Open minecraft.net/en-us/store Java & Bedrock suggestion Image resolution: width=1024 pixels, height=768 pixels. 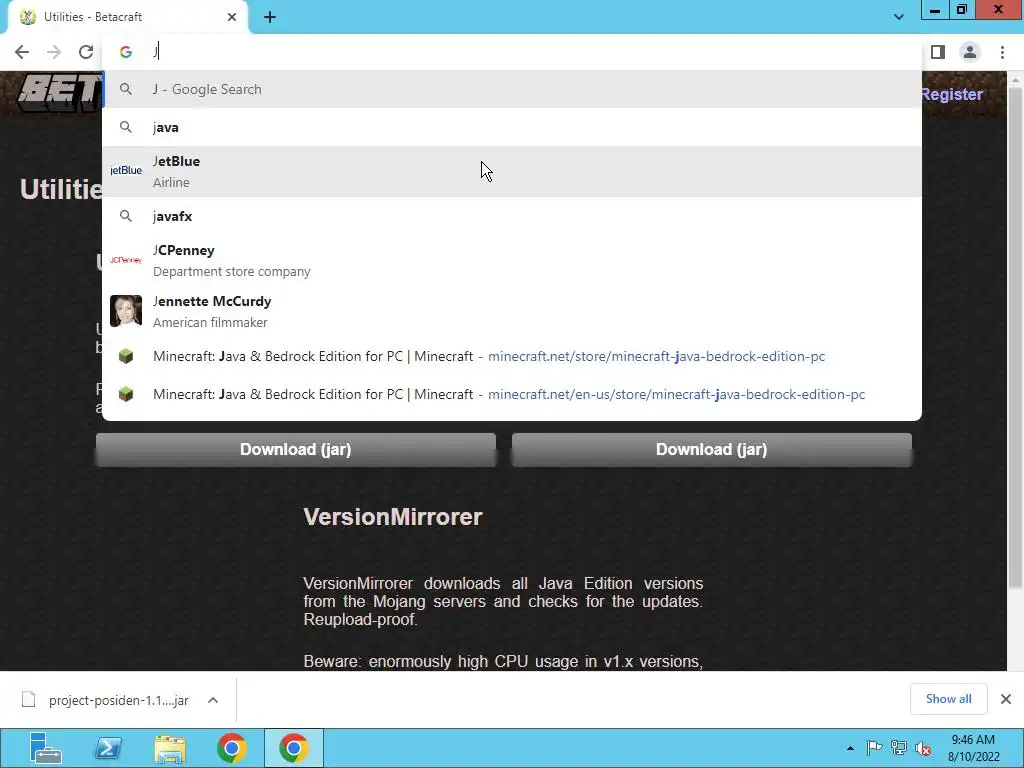512,394
